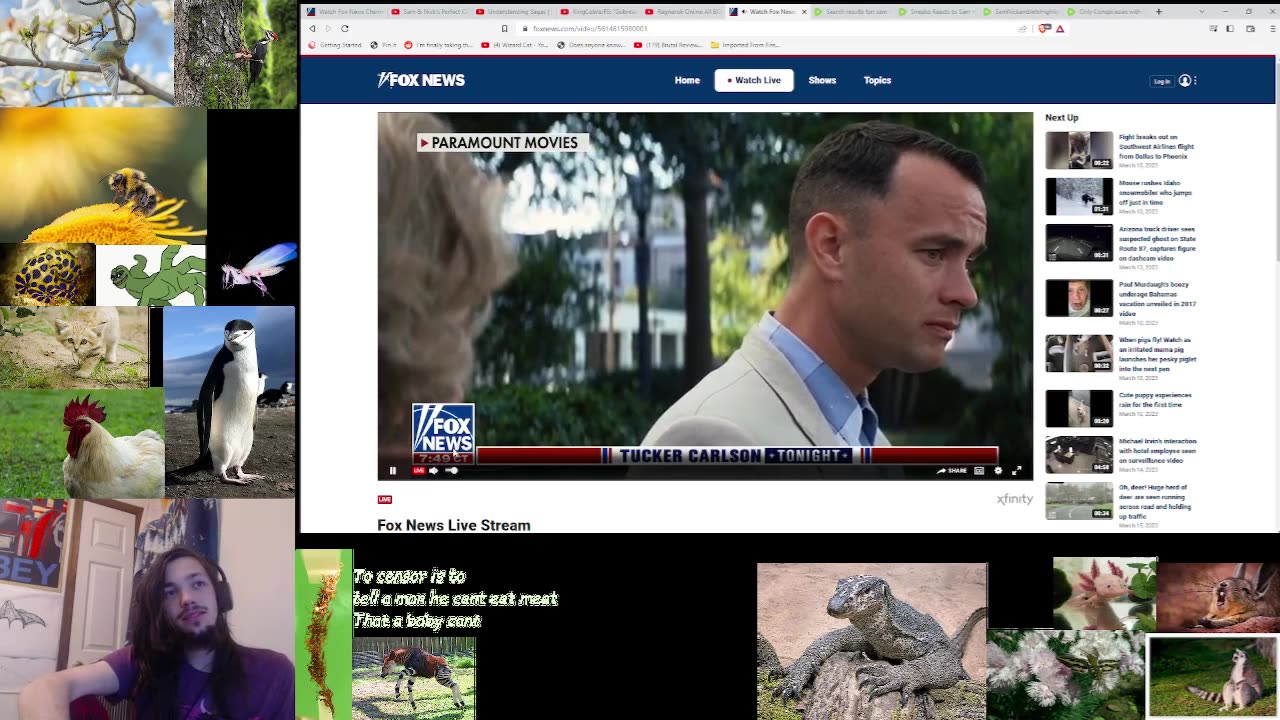Switch to the first Watch Fox News tab
Screen dimensions: 1280x720
pyautogui.click(x=345, y=12)
